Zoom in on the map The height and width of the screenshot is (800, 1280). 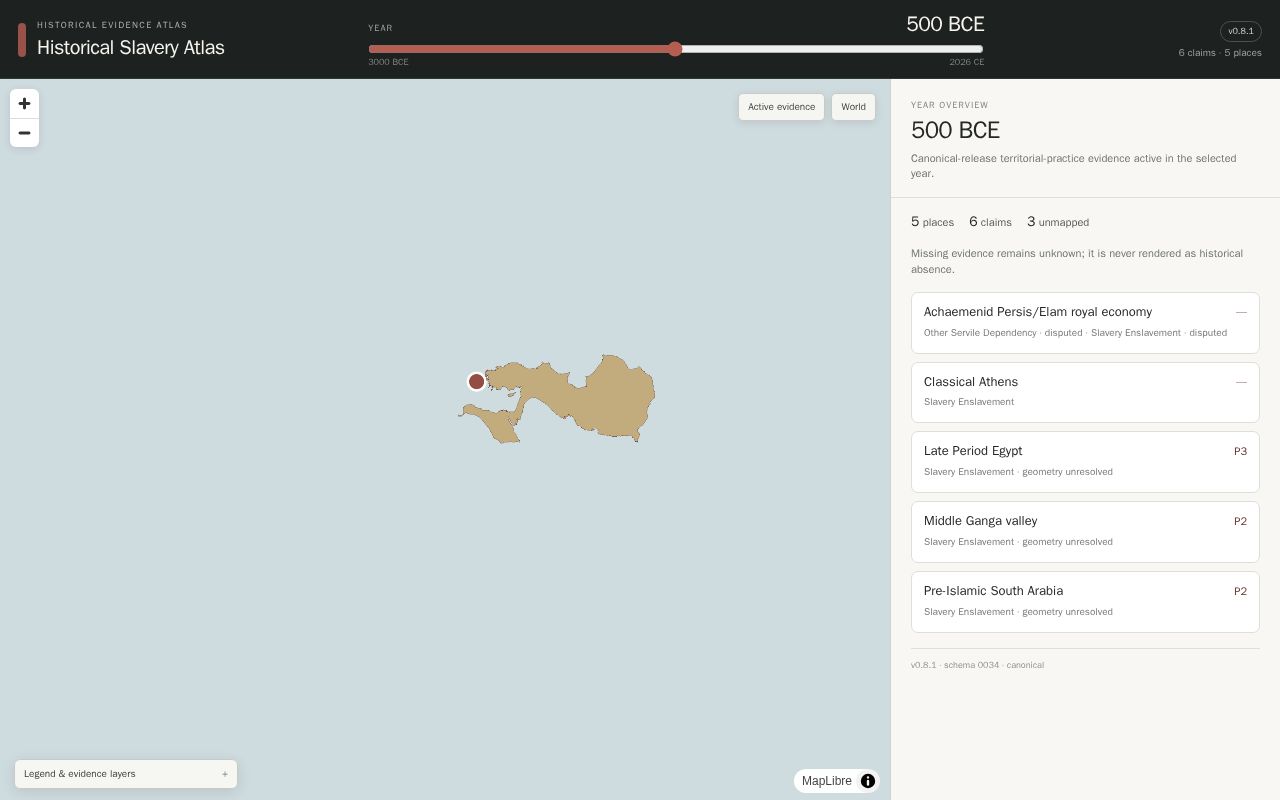pyautogui.click(x=24, y=103)
